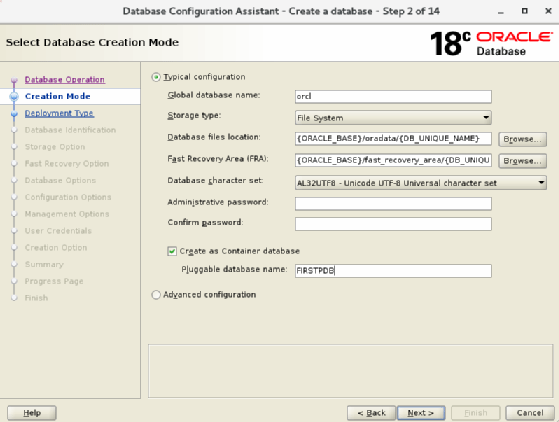This screenshot has width=559, height=422.
Task: Click the Creation Mode step bullet icon
Action: tap(14, 97)
